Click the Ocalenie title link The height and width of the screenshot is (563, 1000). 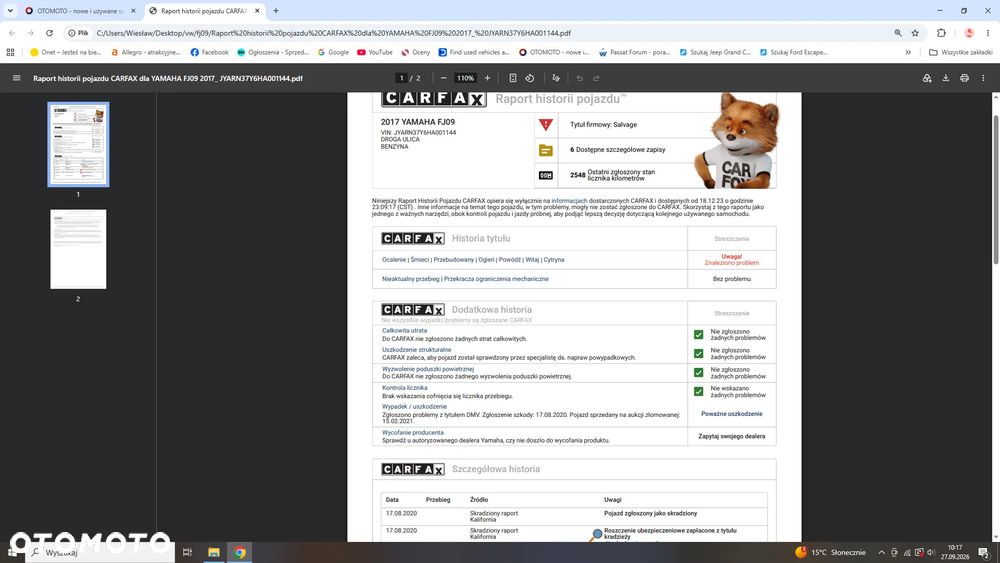[x=393, y=260]
